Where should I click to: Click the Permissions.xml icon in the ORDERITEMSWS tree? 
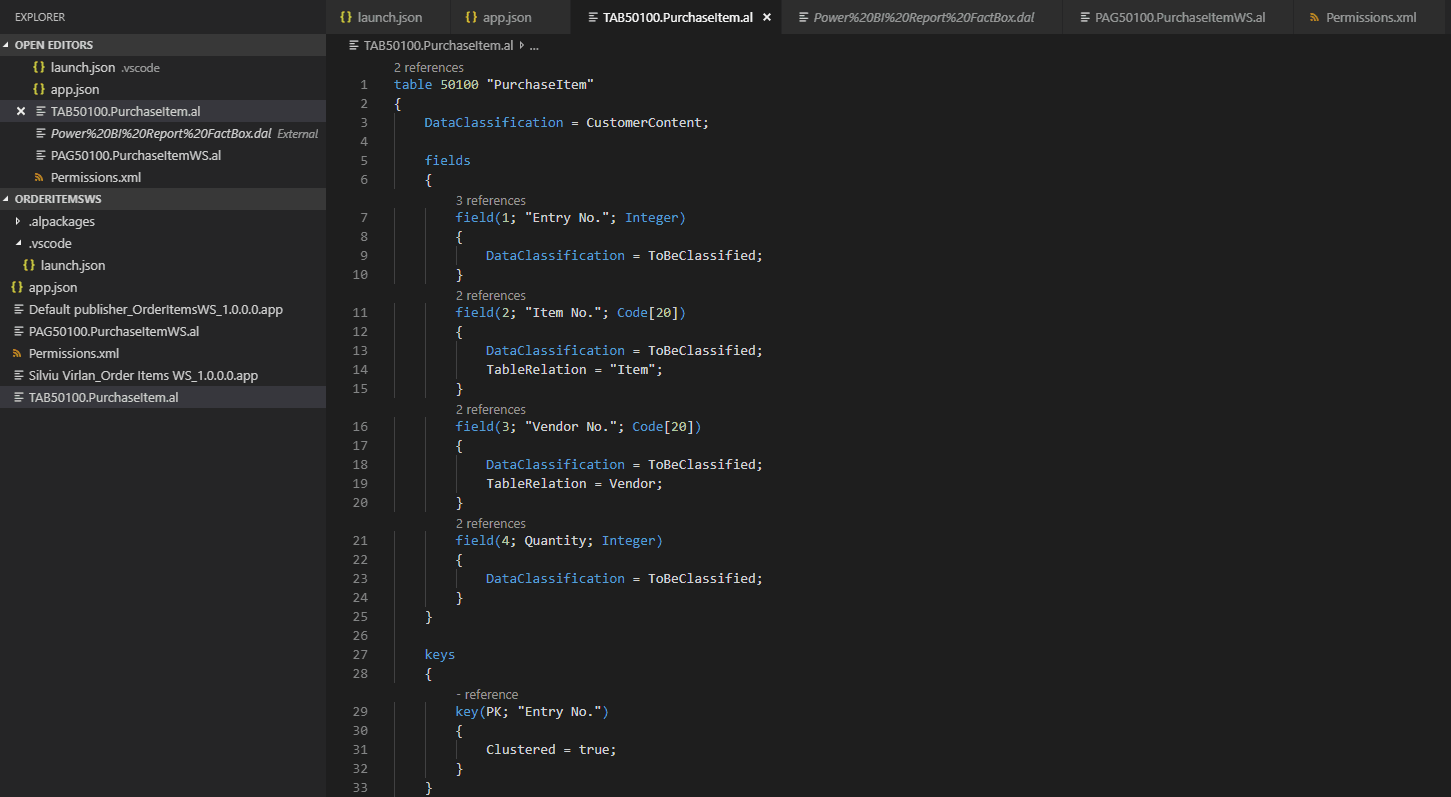click(17, 354)
